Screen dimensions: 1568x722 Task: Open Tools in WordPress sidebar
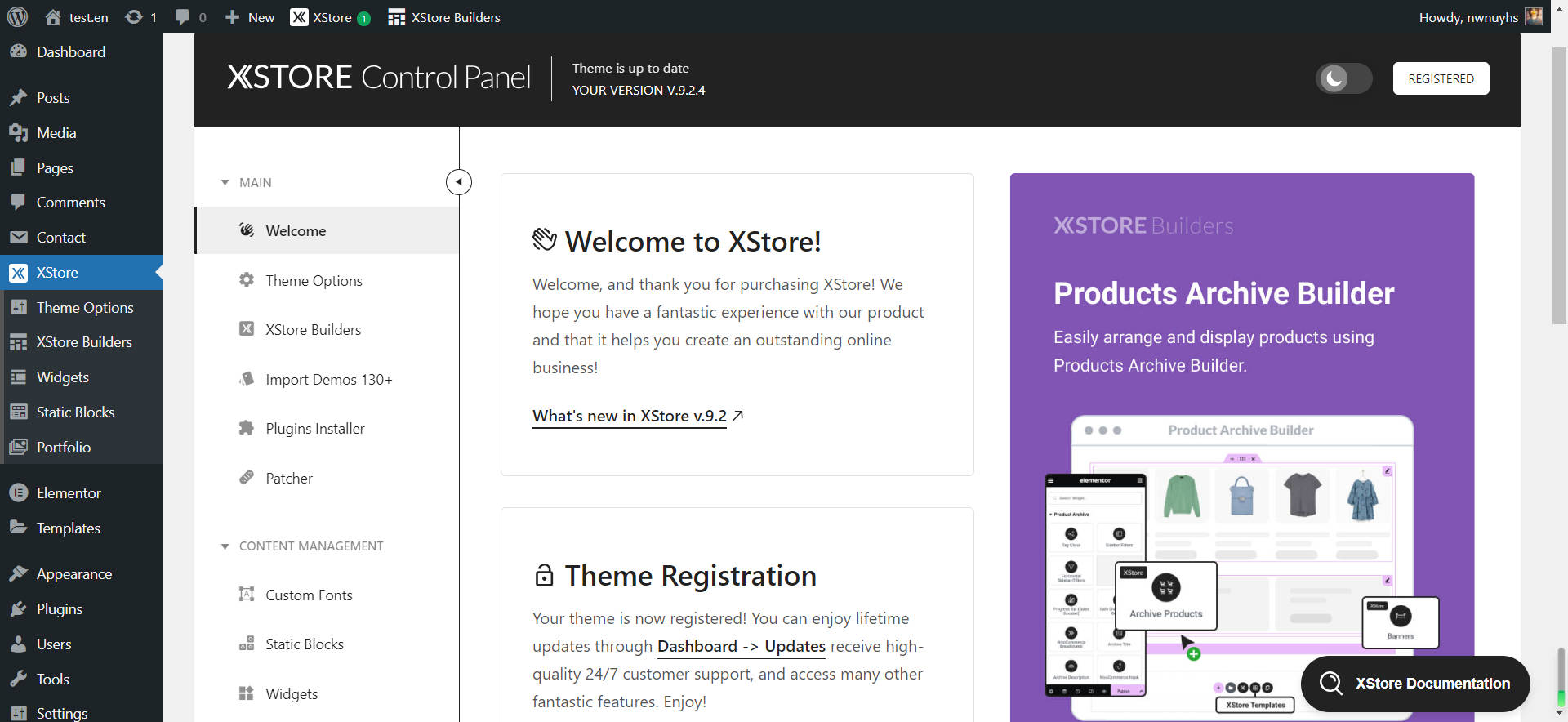point(82,679)
